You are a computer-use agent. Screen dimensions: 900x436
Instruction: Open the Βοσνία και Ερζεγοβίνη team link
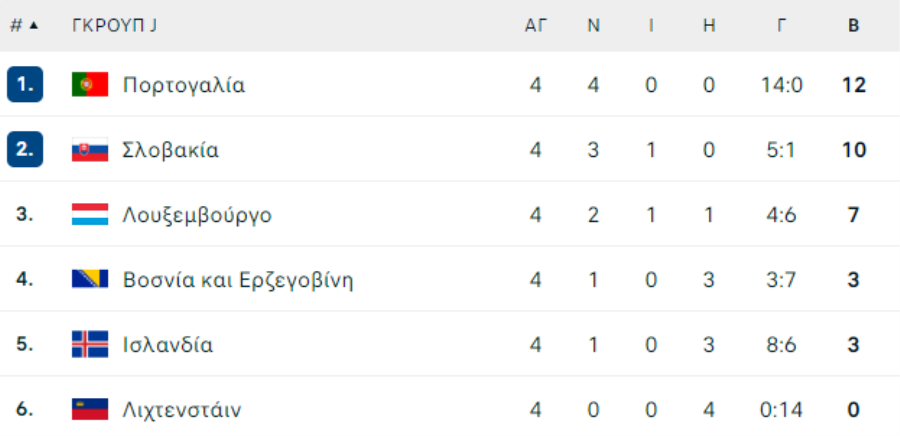click(x=238, y=281)
